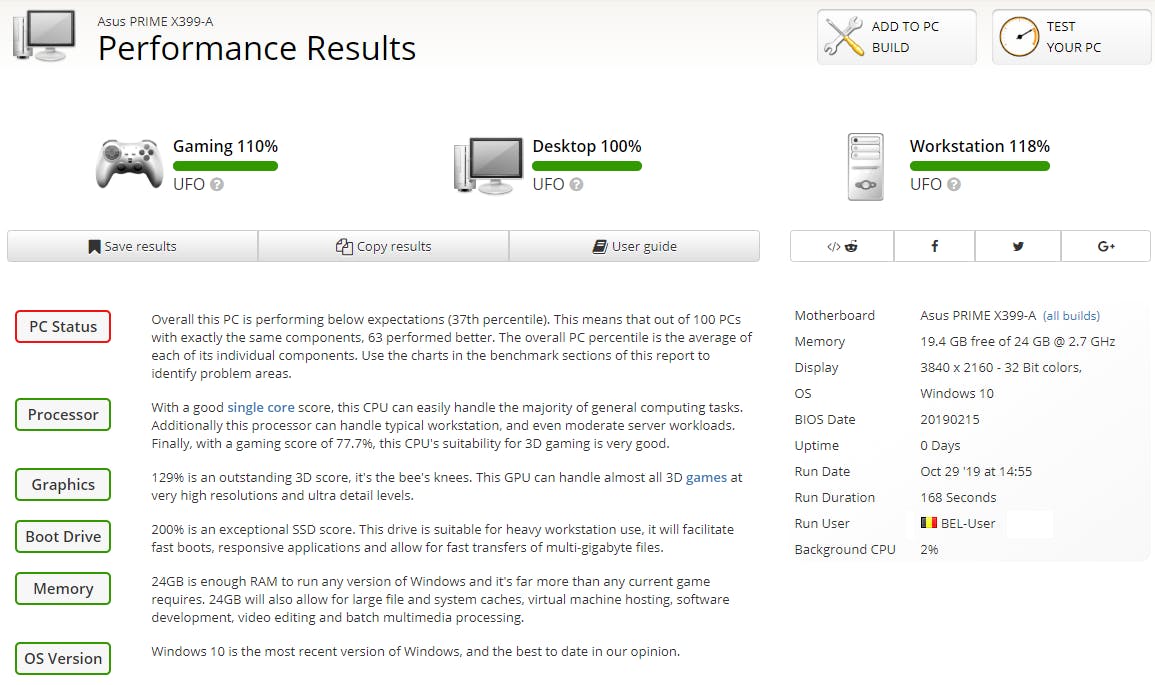Click the Uptime value '0 Days'
This screenshot has width=1155, height=685.
pos(940,445)
